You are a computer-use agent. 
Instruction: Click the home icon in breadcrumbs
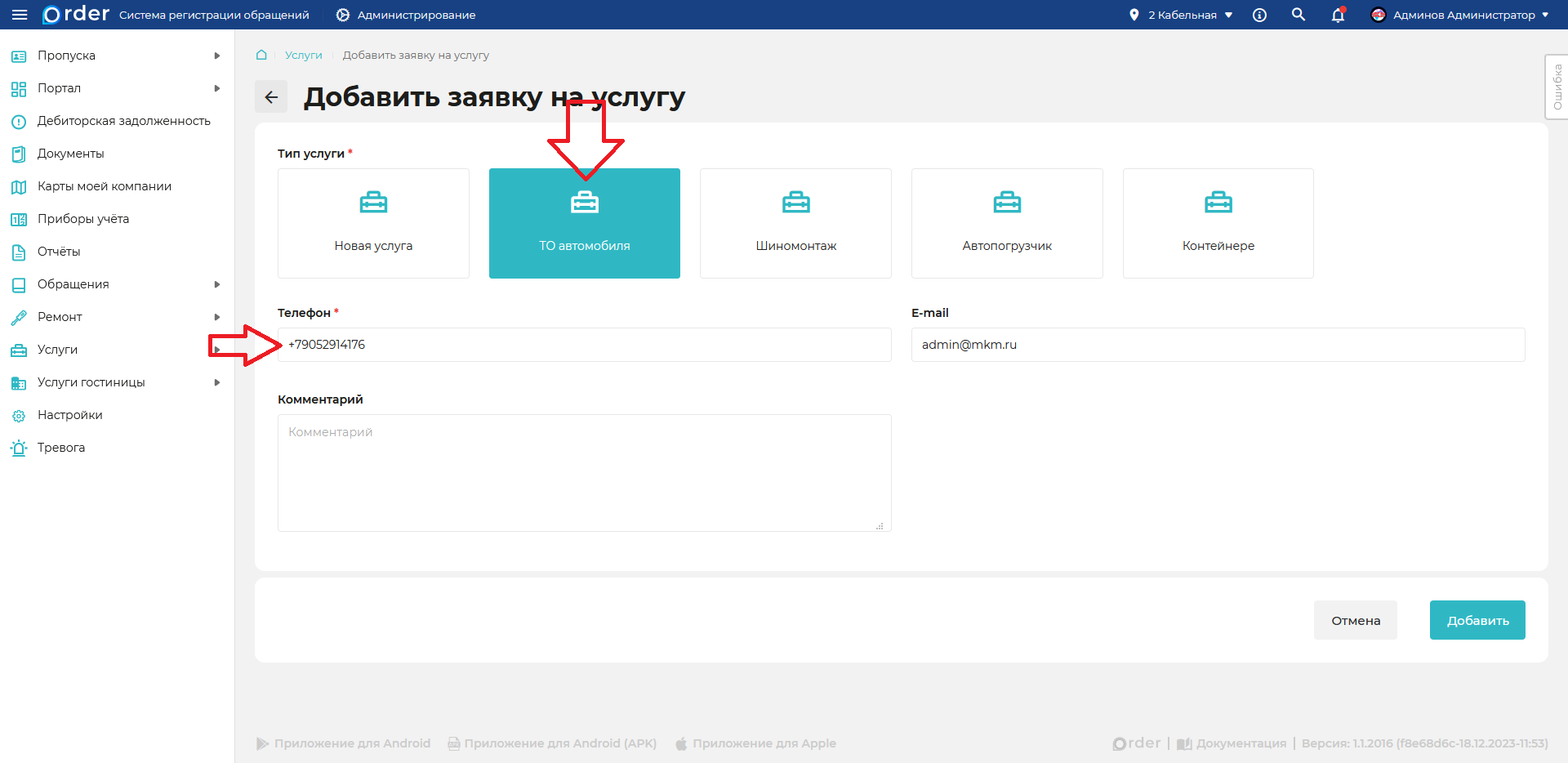tap(261, 55)
